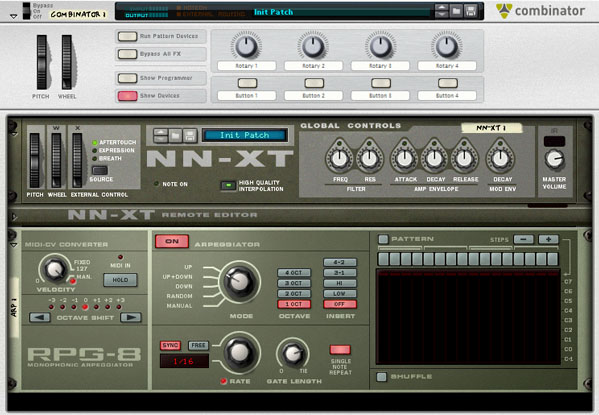Click the Rotary 3 knob
This screenshot has width=599, height=415.
[x=380, y=46]
